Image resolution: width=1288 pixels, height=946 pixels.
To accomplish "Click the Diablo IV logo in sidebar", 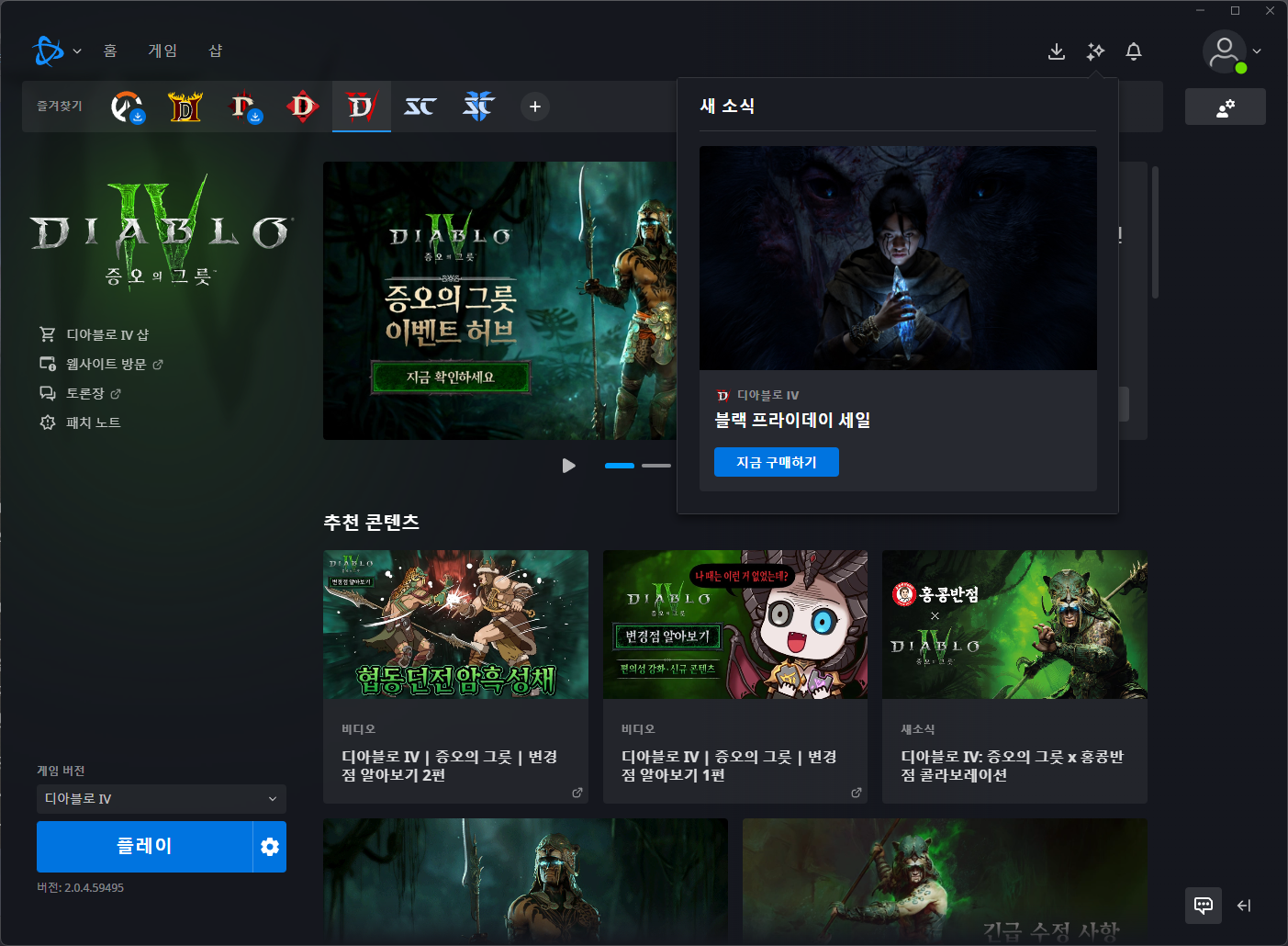I will (x=162, y=232).
